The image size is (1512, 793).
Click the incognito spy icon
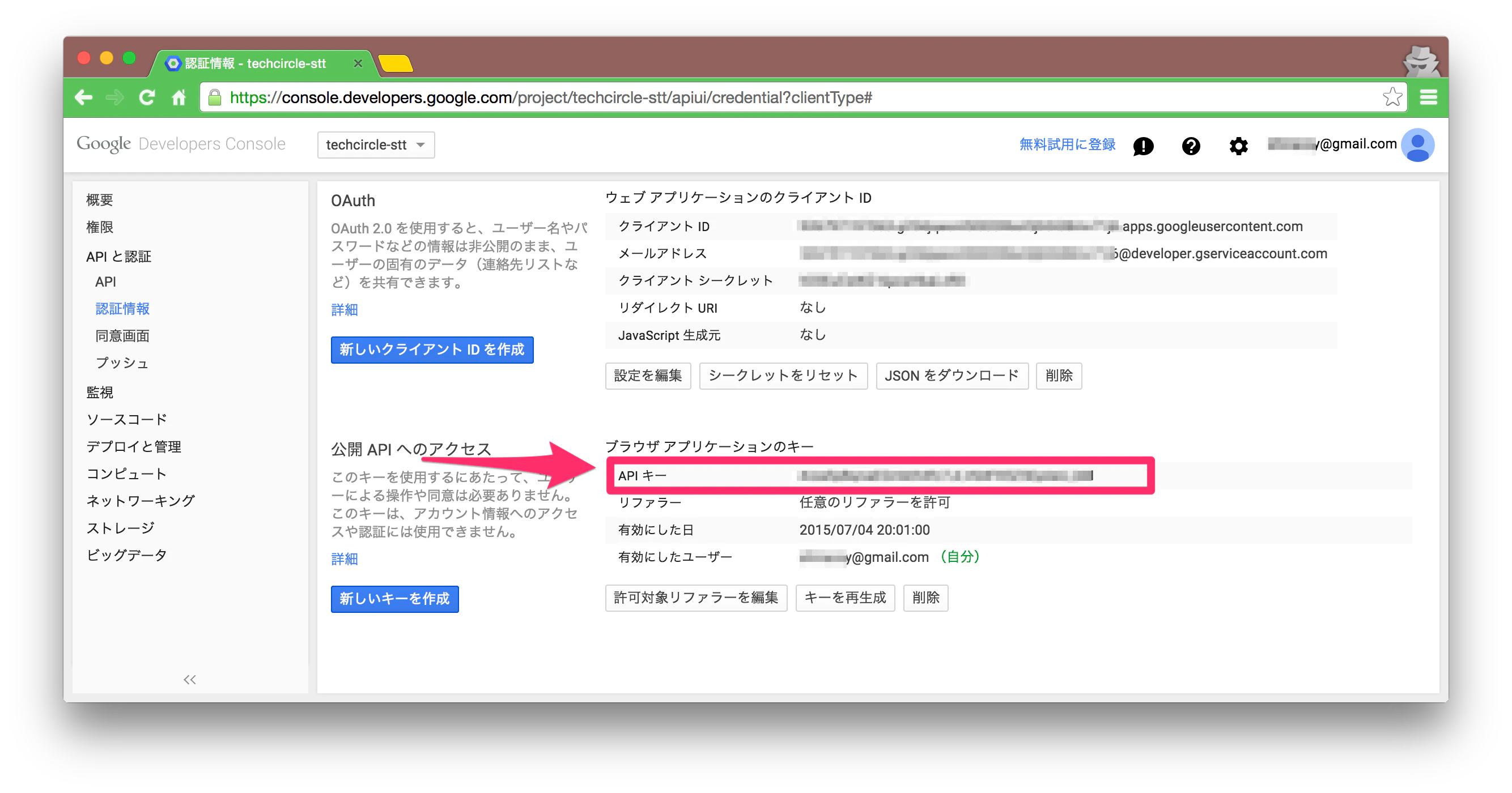pyautogui.click(x=1420, y=62)
